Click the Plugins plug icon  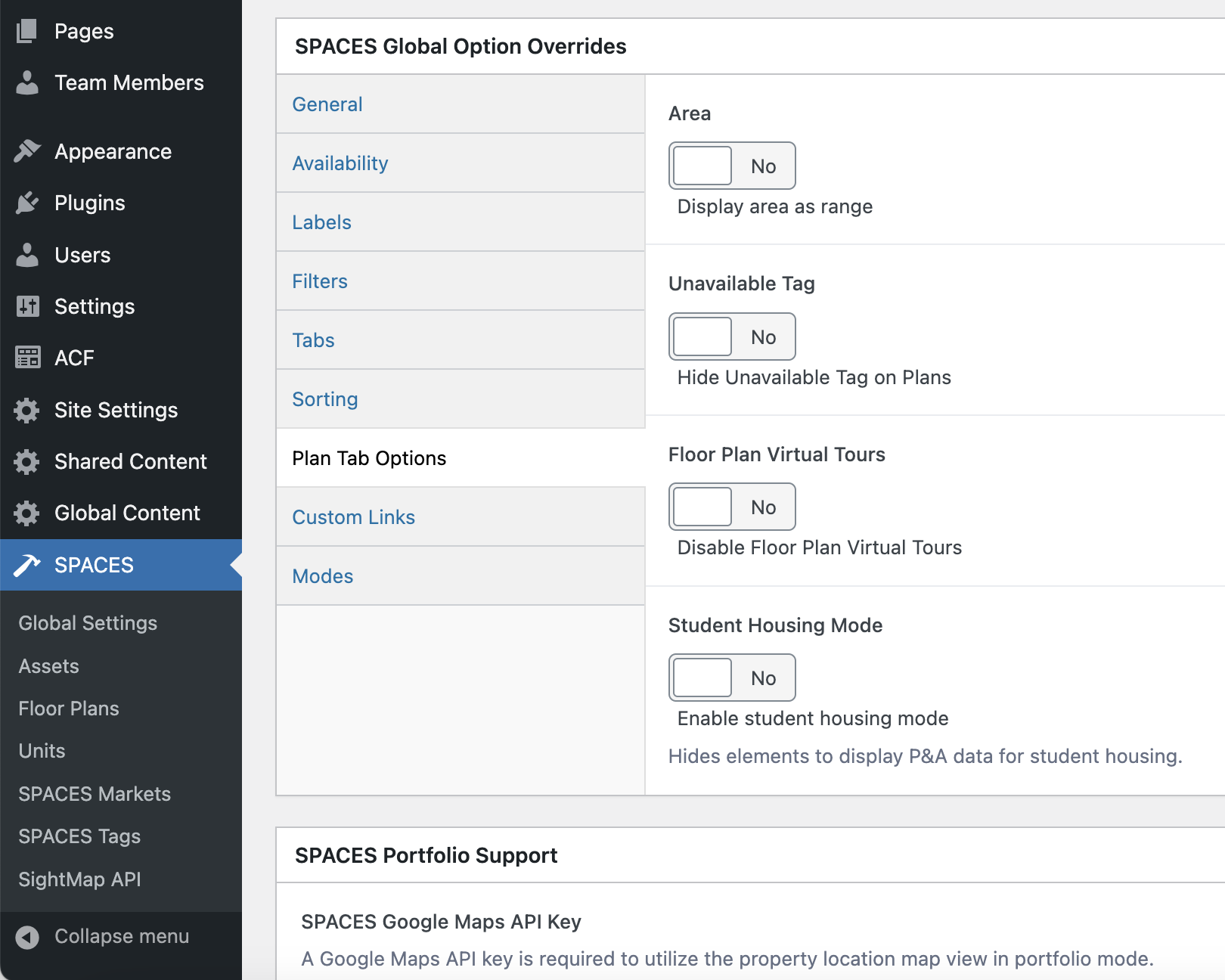click(x=26, y=203)
